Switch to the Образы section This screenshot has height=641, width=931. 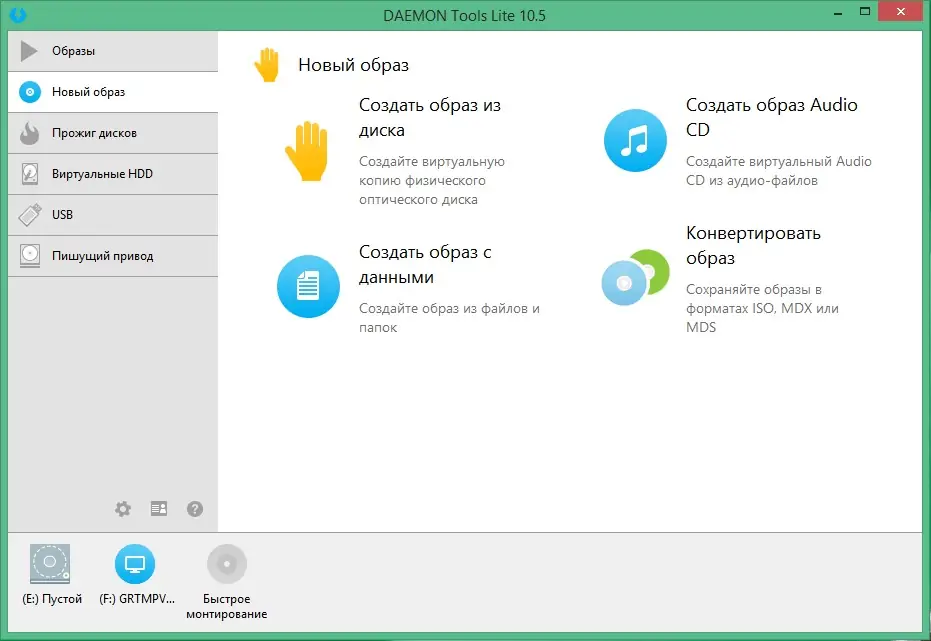click(x=84, y=51)
